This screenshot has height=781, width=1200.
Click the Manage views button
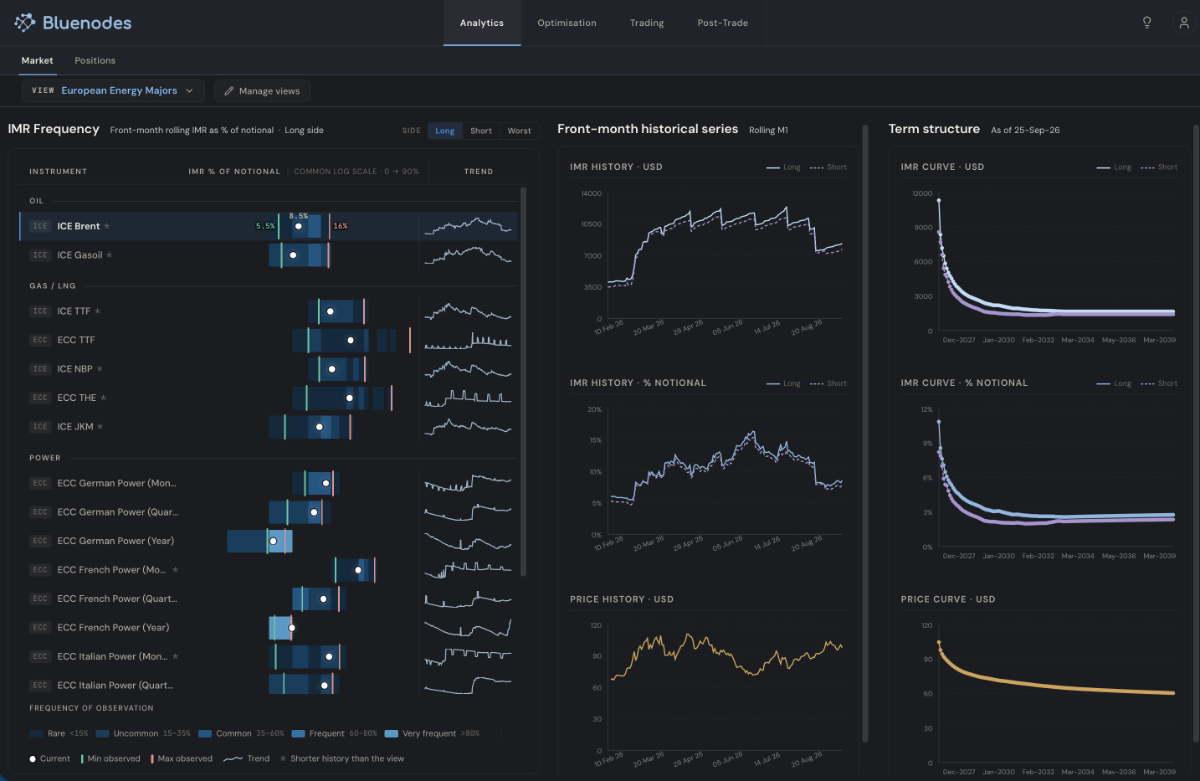tap(262, 91)
